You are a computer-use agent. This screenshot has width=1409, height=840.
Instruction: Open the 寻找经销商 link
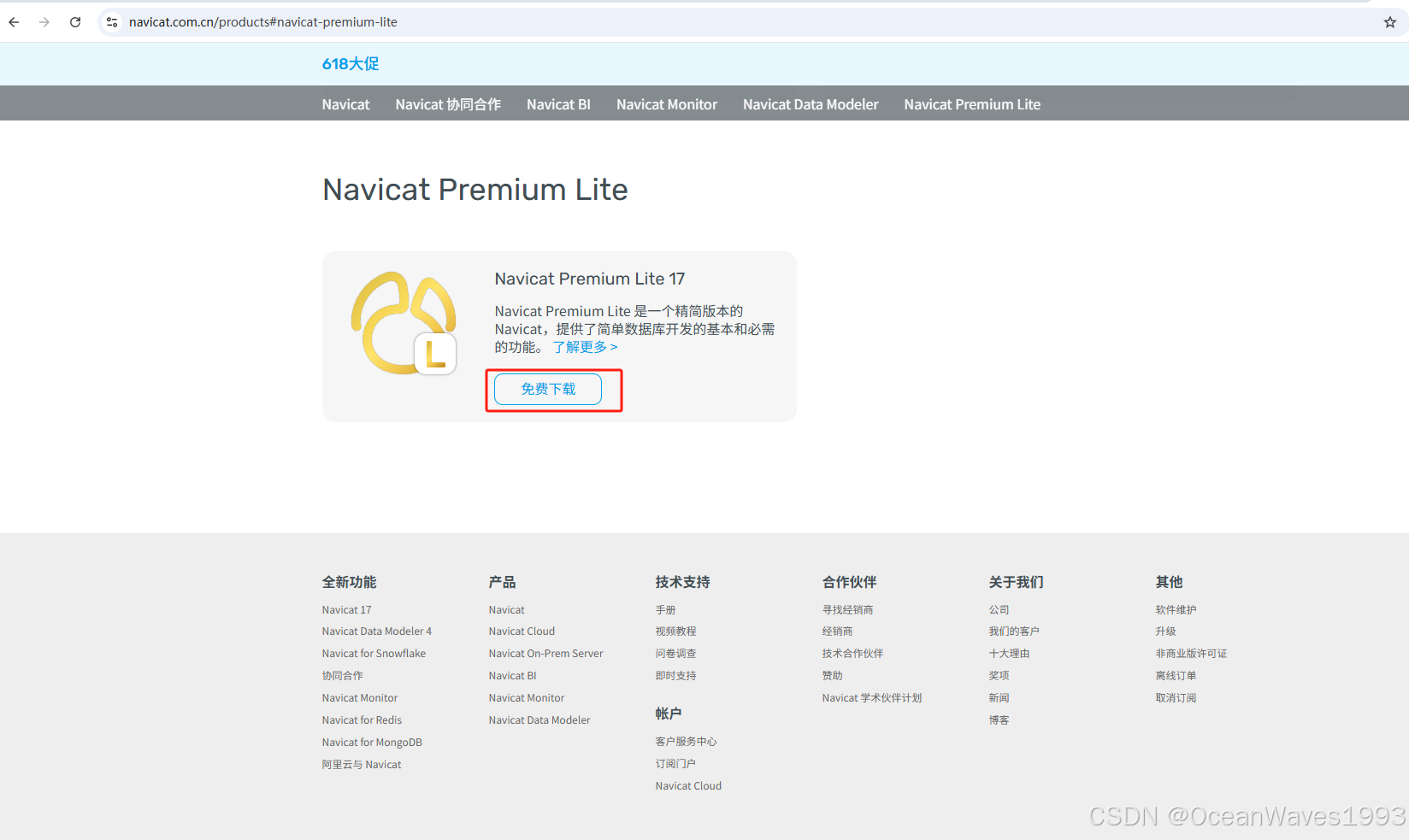[x=847, y=609]
